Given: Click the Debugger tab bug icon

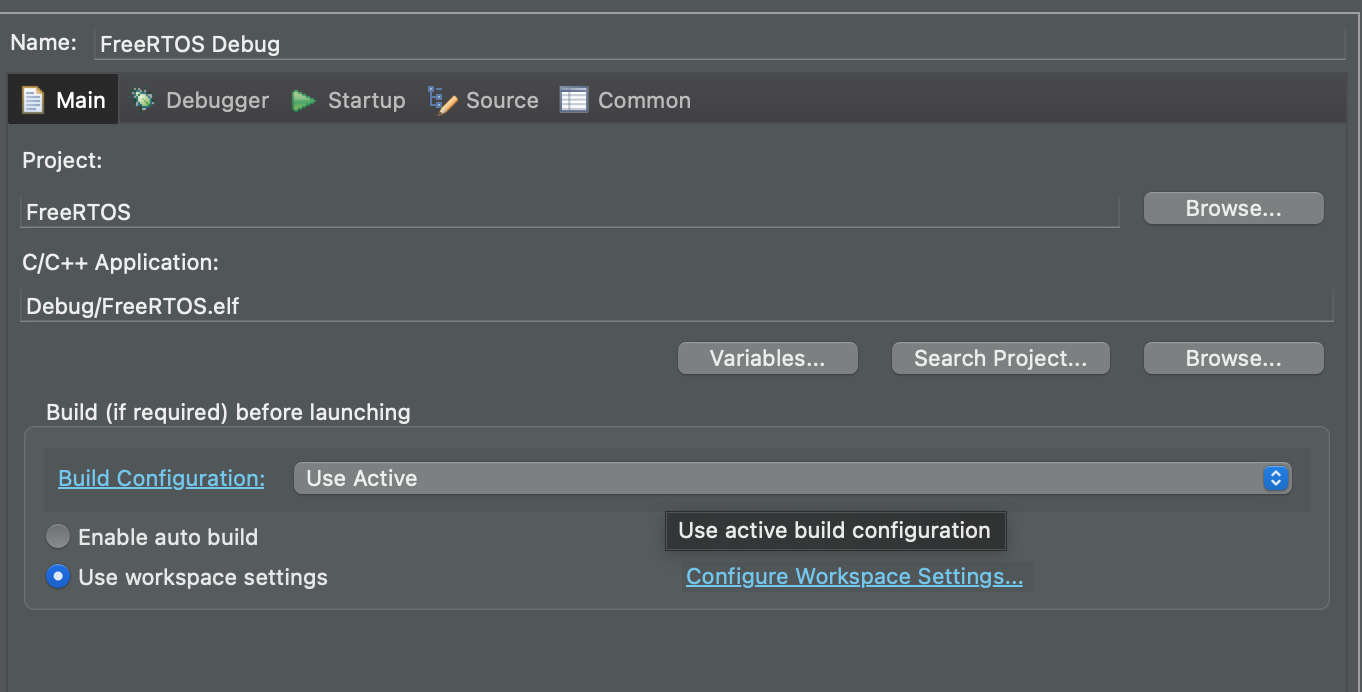Looking at the screenshot, I should (144, 100).
